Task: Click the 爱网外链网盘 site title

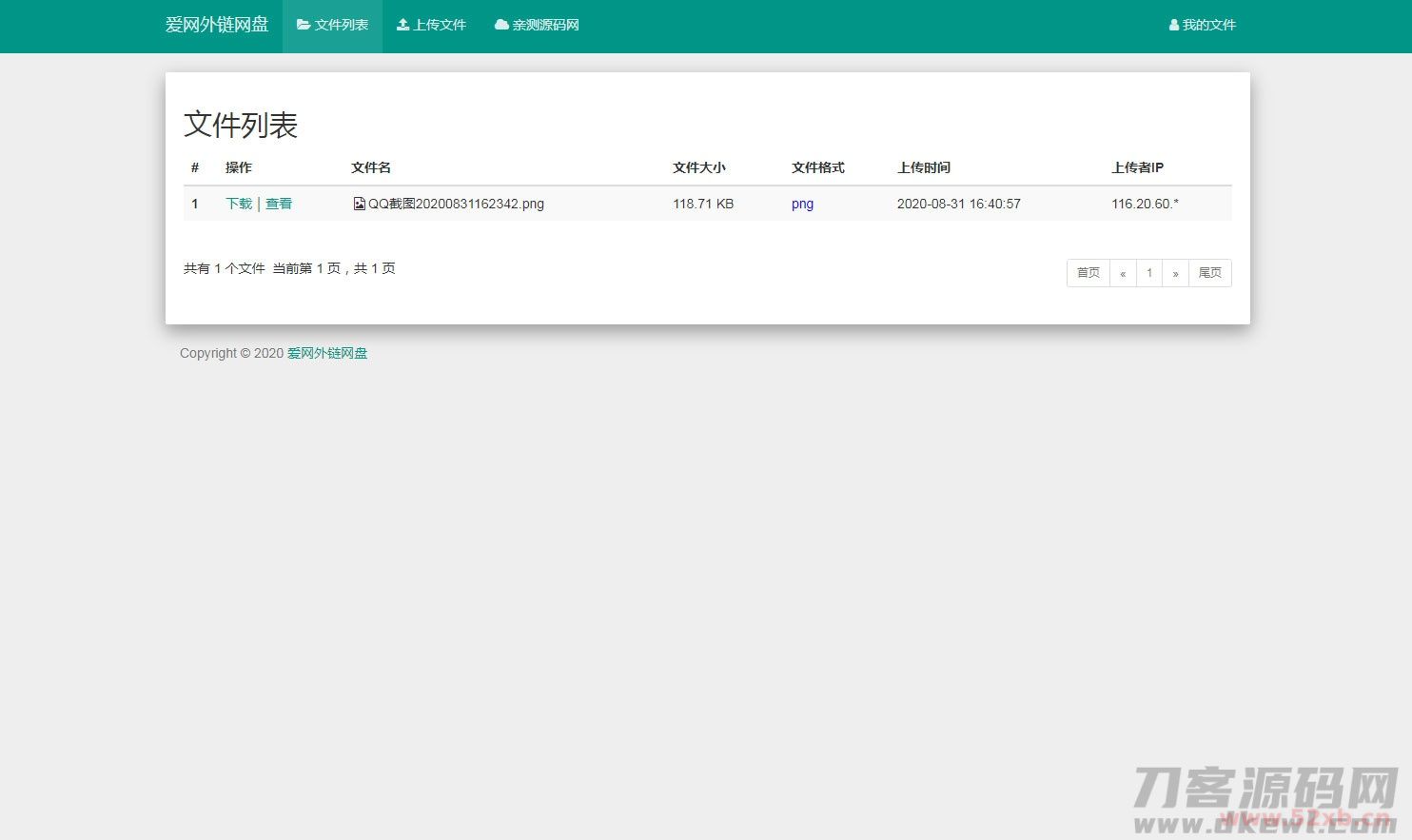Action: pyautogui.click(x=217, y=24)
